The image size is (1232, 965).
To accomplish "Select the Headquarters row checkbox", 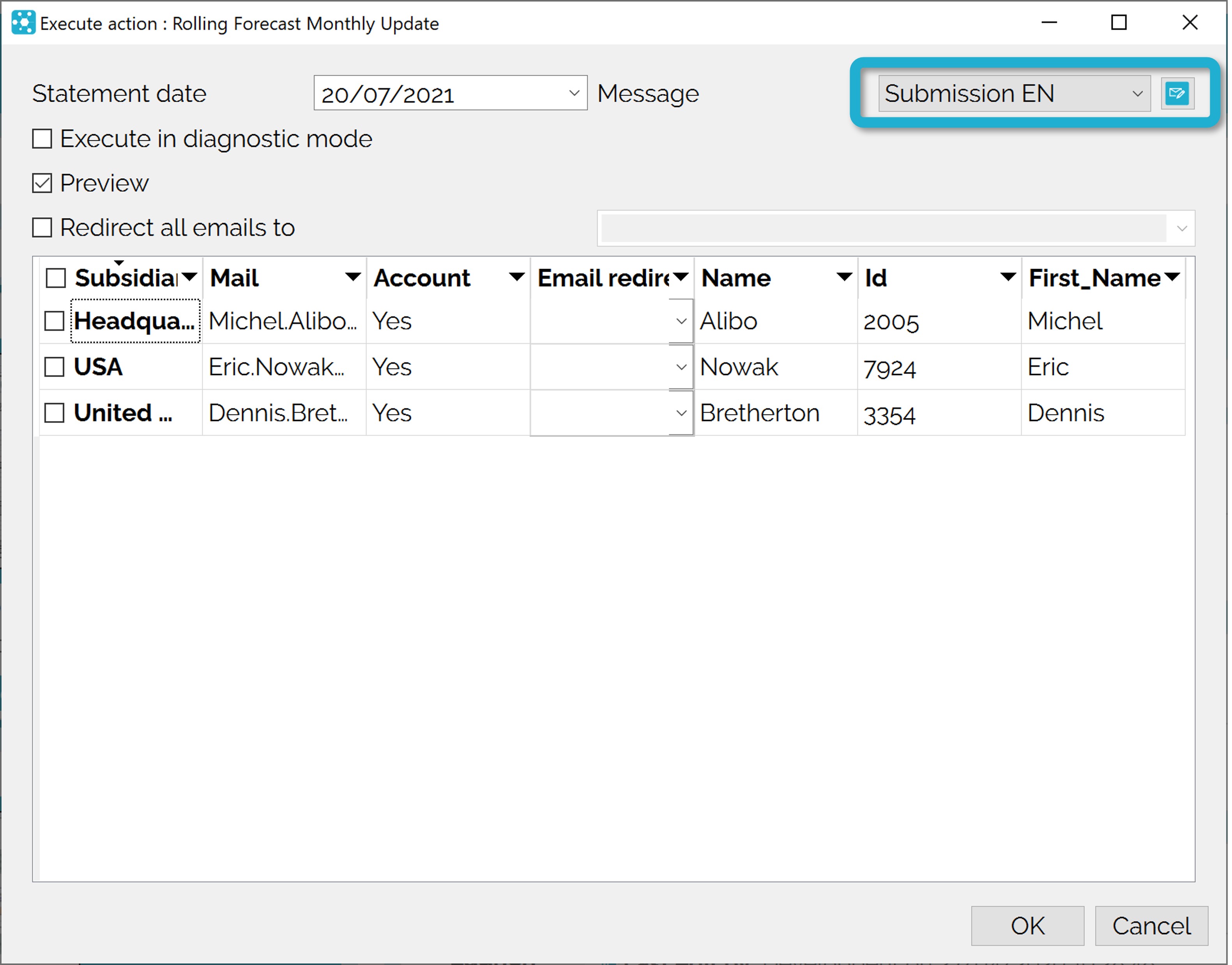I will pos(54,321).
